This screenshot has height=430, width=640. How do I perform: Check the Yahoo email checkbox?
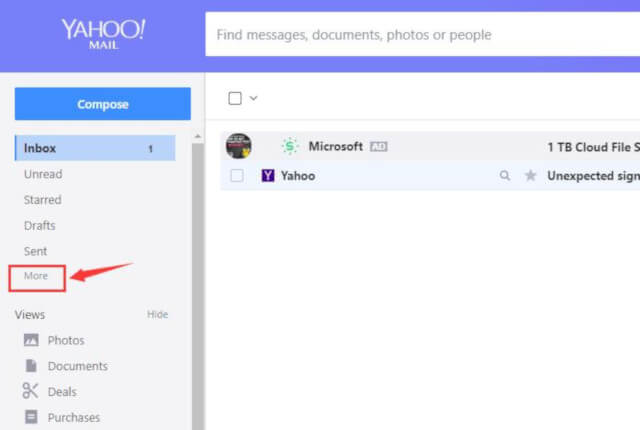pyautogui.click(x=237, y=176)
